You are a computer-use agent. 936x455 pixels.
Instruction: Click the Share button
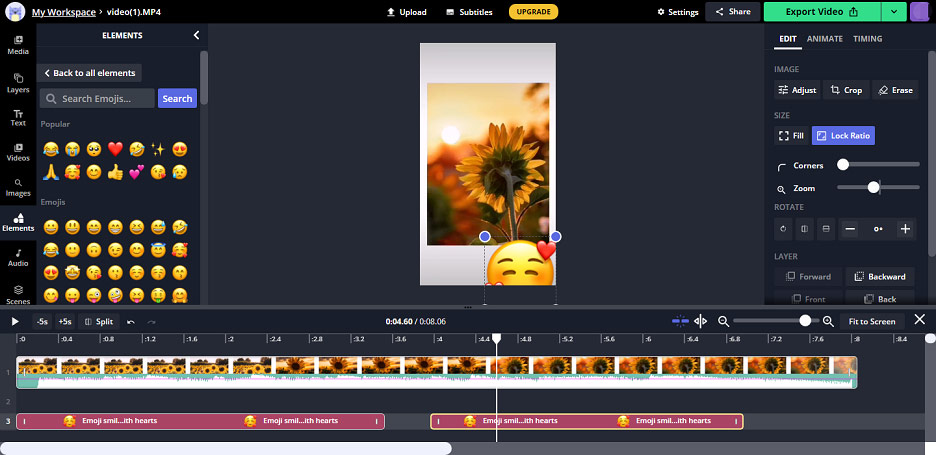coord(732,12)
